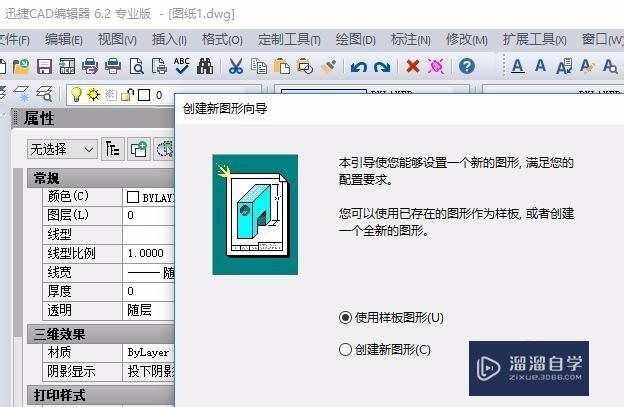Collapse the 三维效果 properties section
This screenshot has width=624, height=407.
tap(101, 334)
